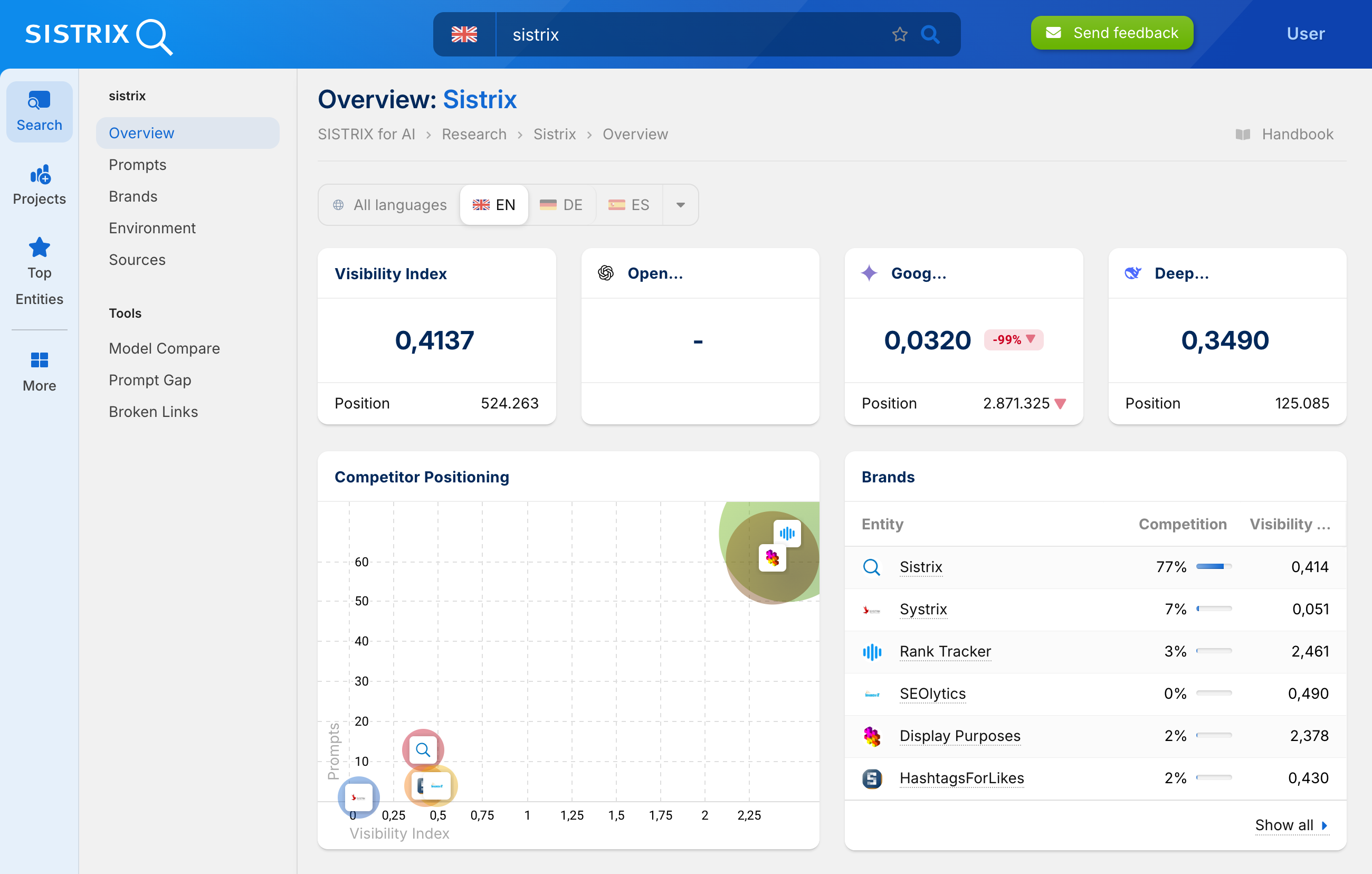Click the Send feedback button
1372x874 pixels.
click(x=1112, y=33)
